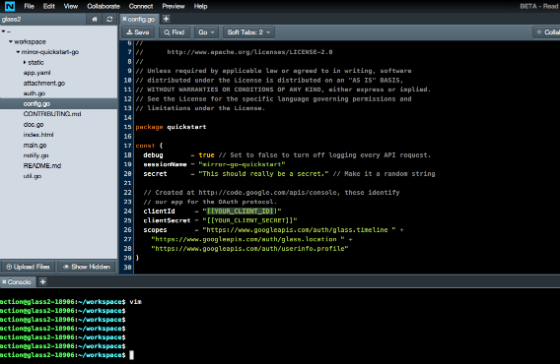Close the config.go tab via x icon
This screenshot has width=560, height=364.
pyautogui.click(x=124, y=19)
